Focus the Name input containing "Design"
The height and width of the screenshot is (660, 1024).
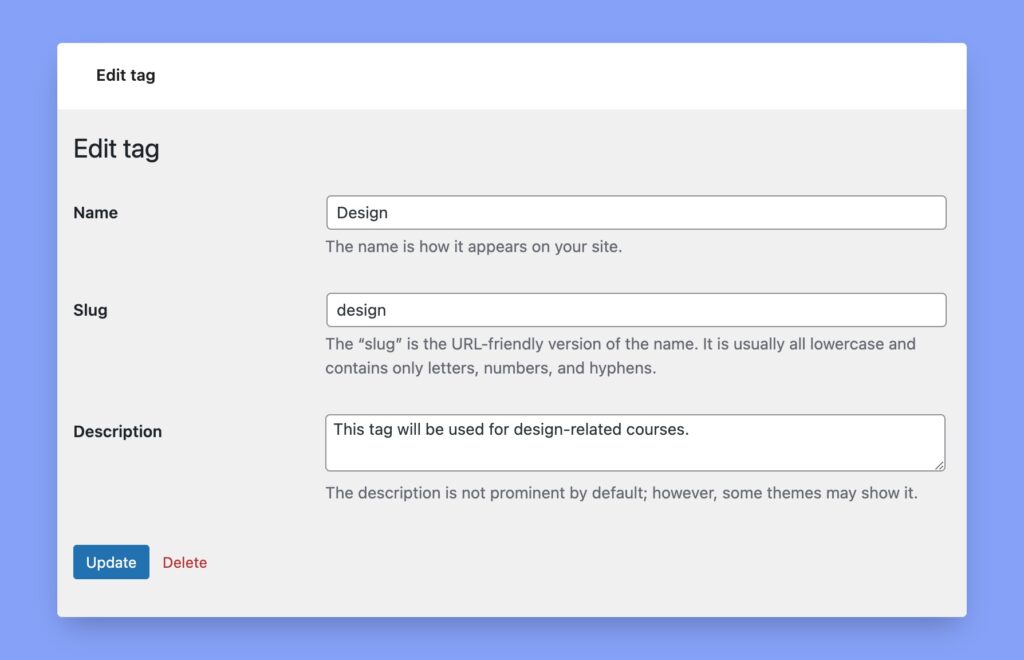point(636,213)
